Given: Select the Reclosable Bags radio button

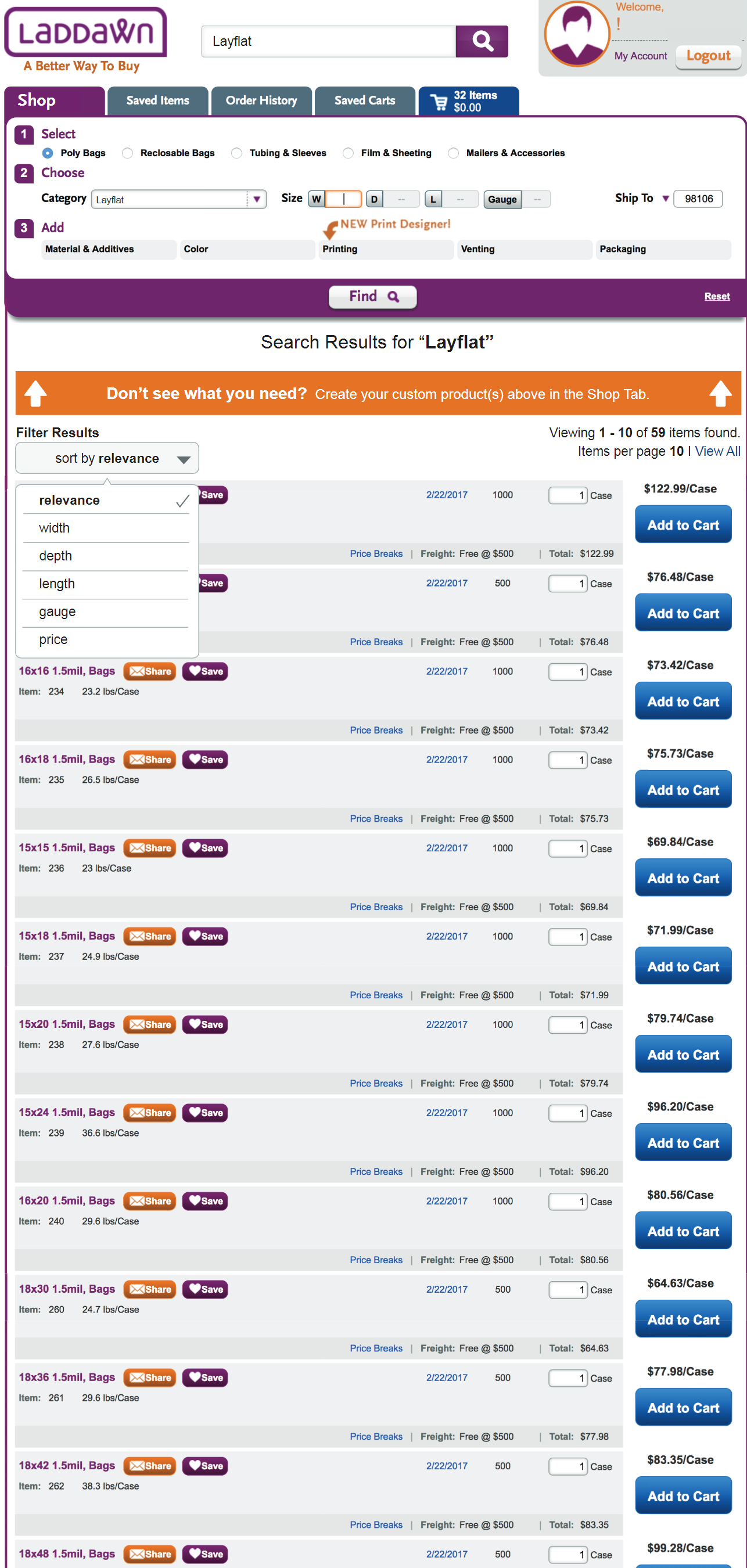Looking at the screenshot, I should point(127,153).
